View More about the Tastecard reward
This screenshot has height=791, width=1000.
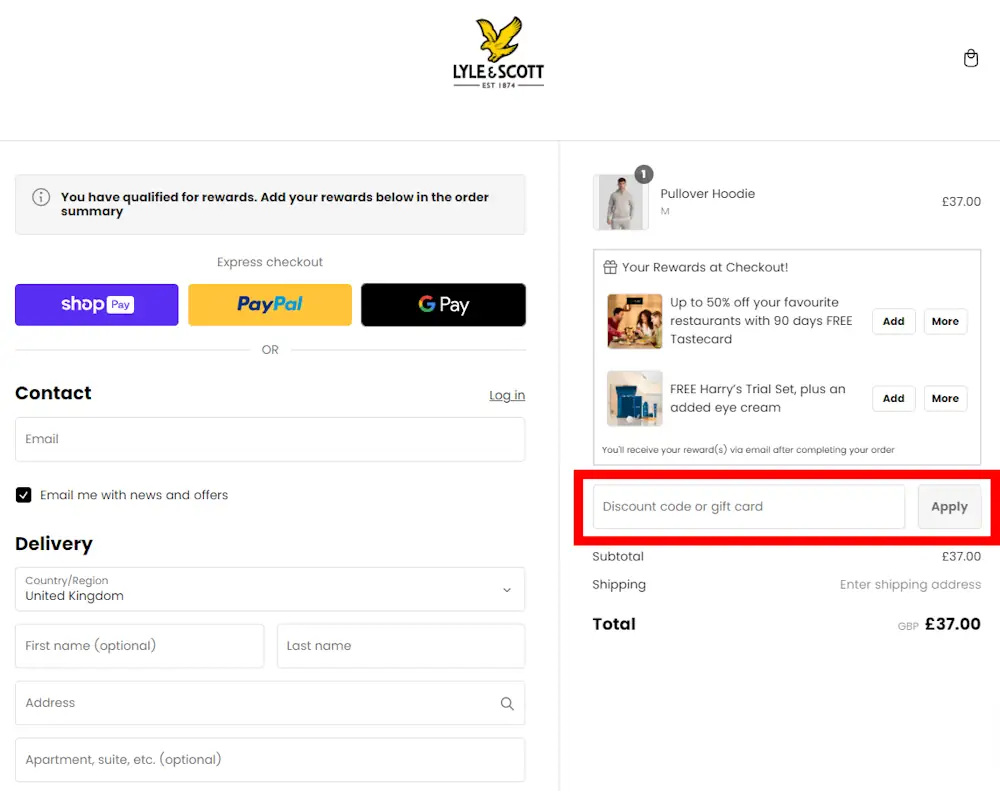(x=945, y=322)
